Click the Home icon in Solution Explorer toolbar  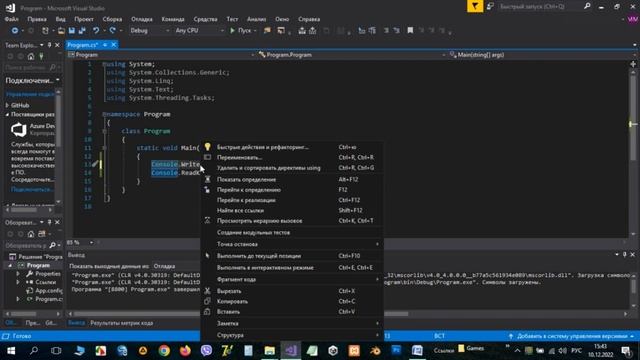pyautogui.click(x=31, y=234)
